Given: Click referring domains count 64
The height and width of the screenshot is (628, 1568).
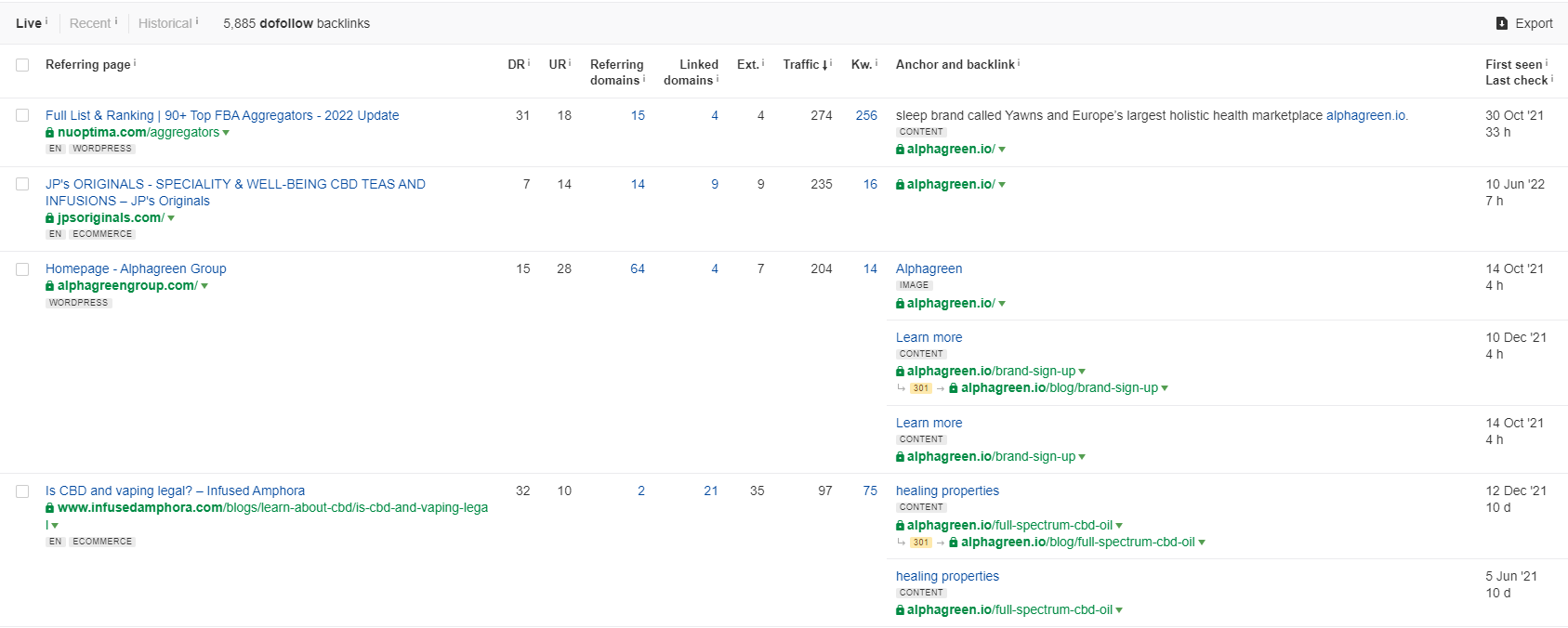Looking at the screenshot, I should (638, 269).
